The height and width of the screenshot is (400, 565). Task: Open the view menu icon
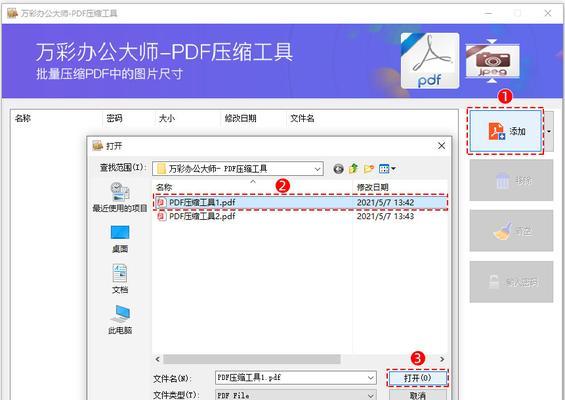click(387, 168)
